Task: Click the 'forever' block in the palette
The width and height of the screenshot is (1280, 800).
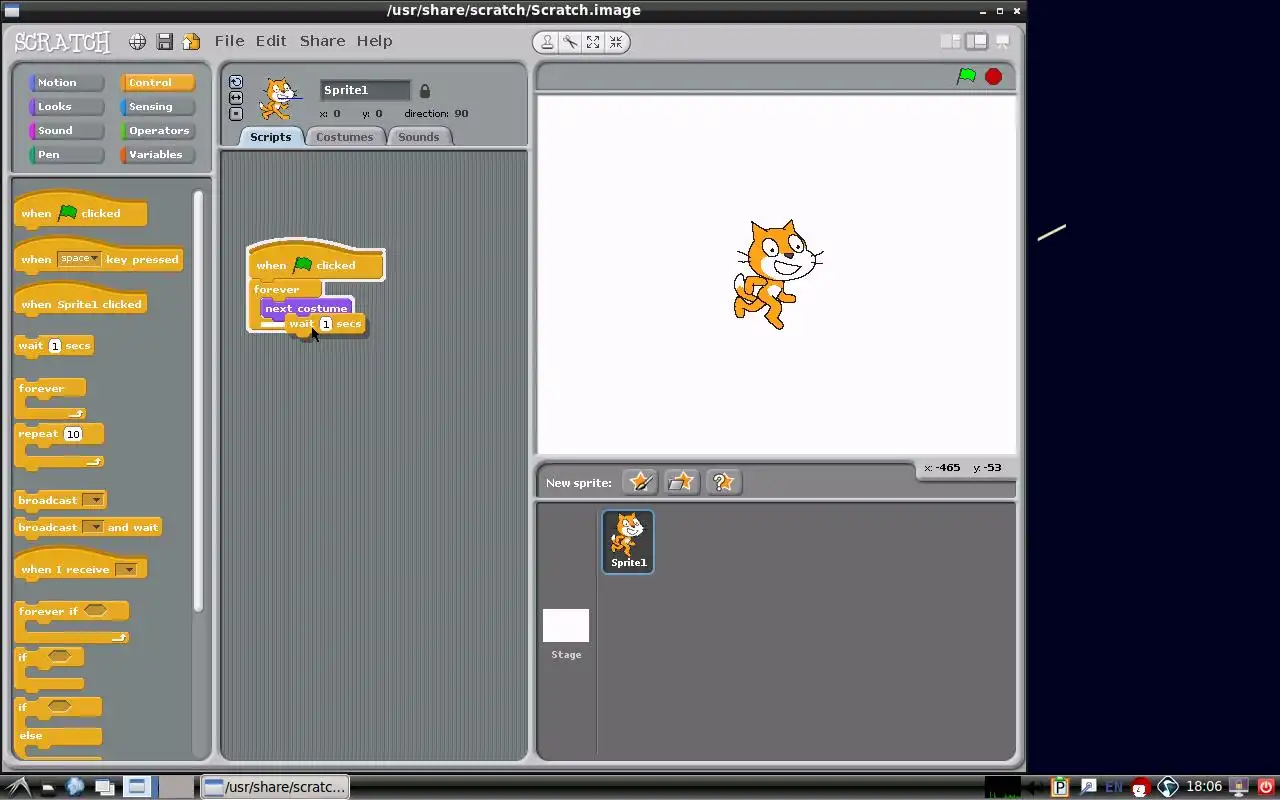Action: tap(50, 398)
